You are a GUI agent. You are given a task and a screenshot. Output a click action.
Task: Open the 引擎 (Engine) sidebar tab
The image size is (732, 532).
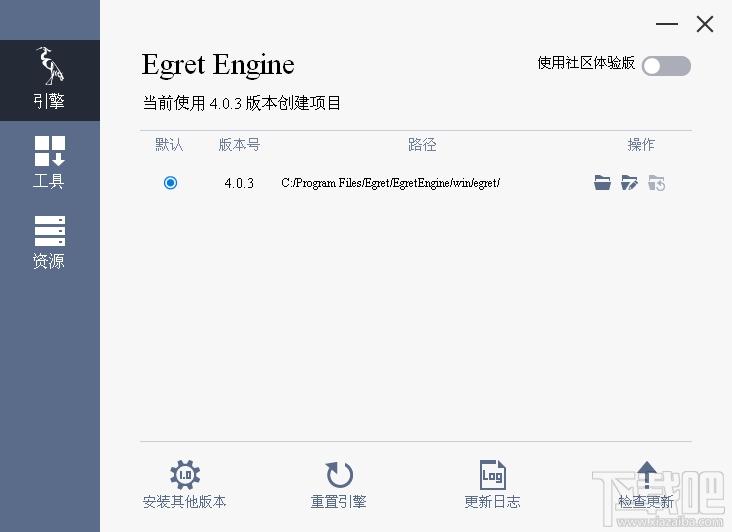click(x=49, y=80)
